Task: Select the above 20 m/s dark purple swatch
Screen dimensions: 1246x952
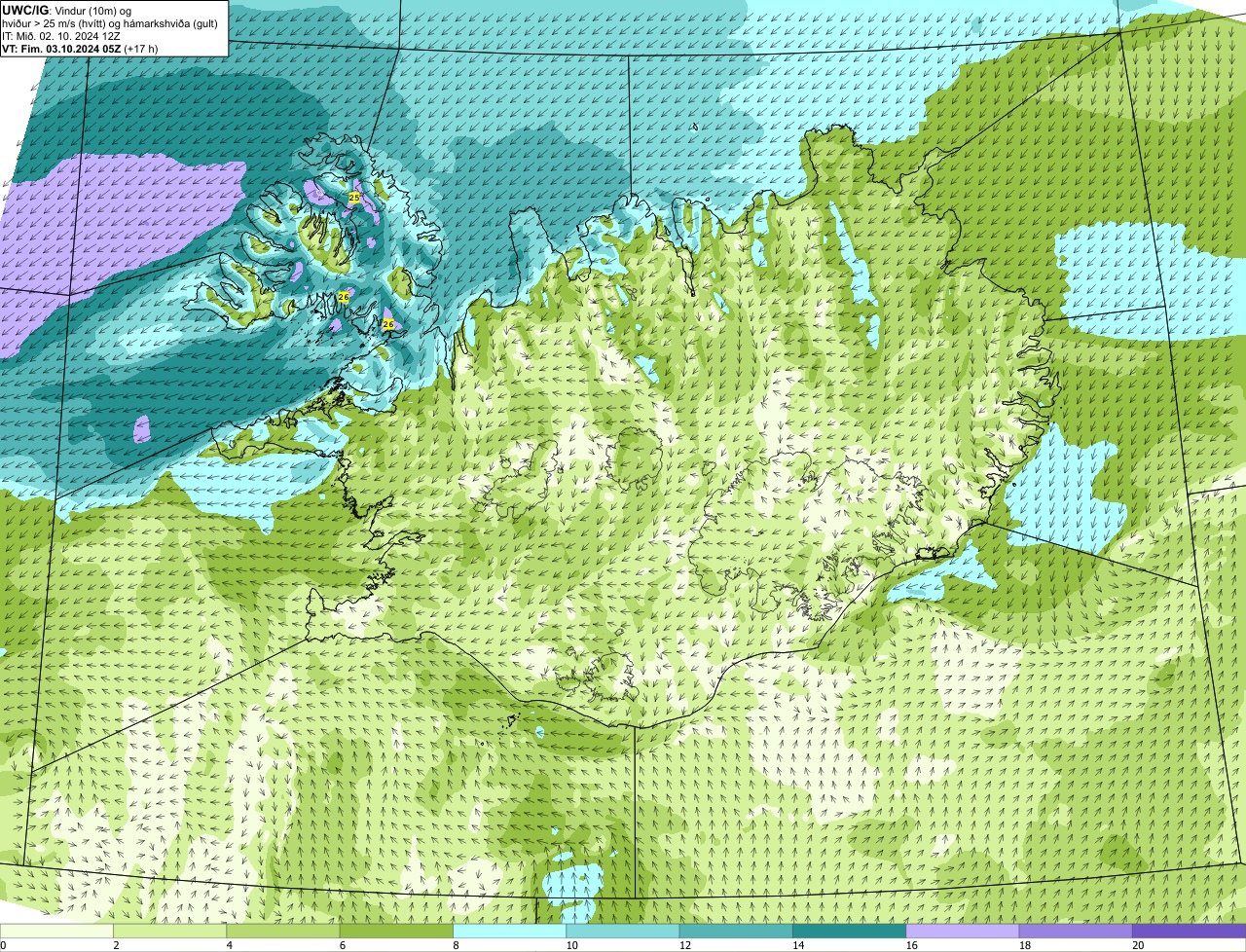Action: tap(1189, 931)
